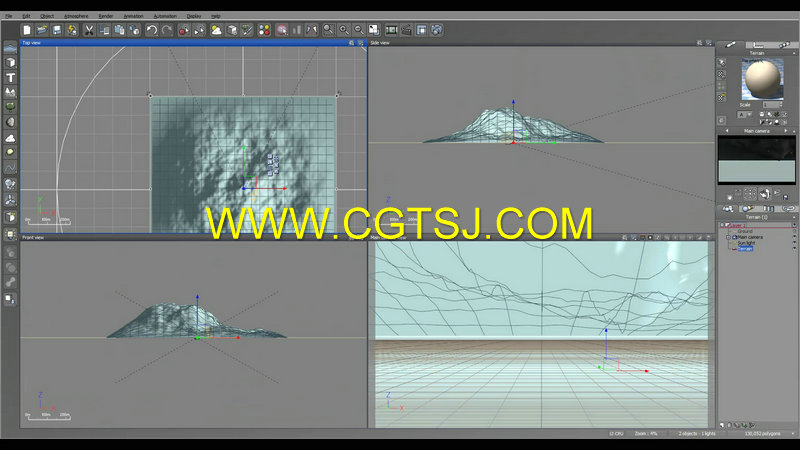This screenshot has width=800, height=450.
Task: Open the Atmosphere editor sun-cloud icon
Action: pos(216,30)
